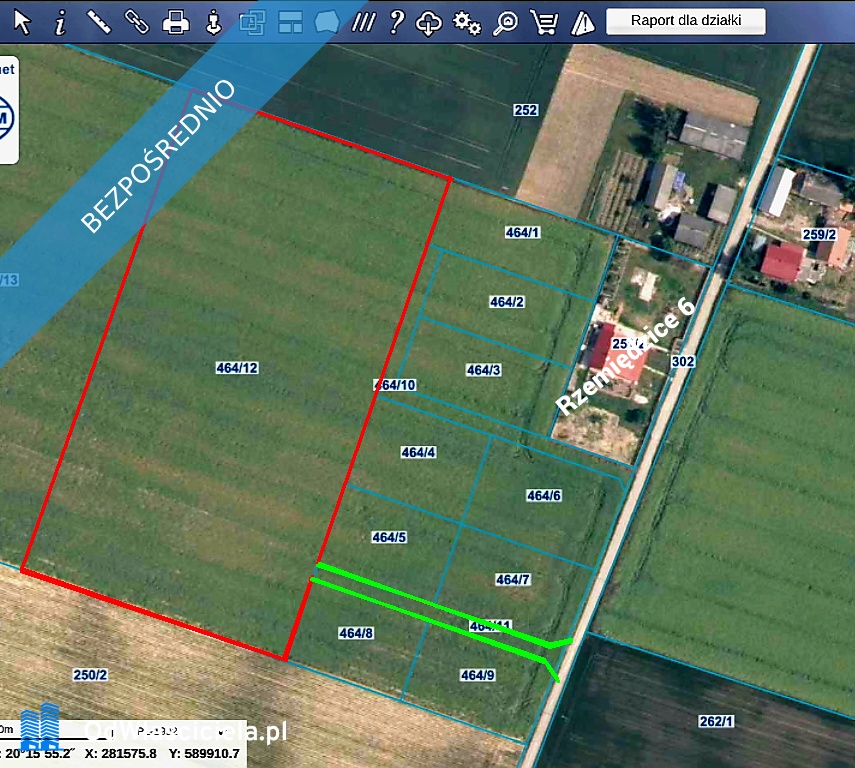Choose the ruler measurement tool
The image size is (855, 768).
98,21
